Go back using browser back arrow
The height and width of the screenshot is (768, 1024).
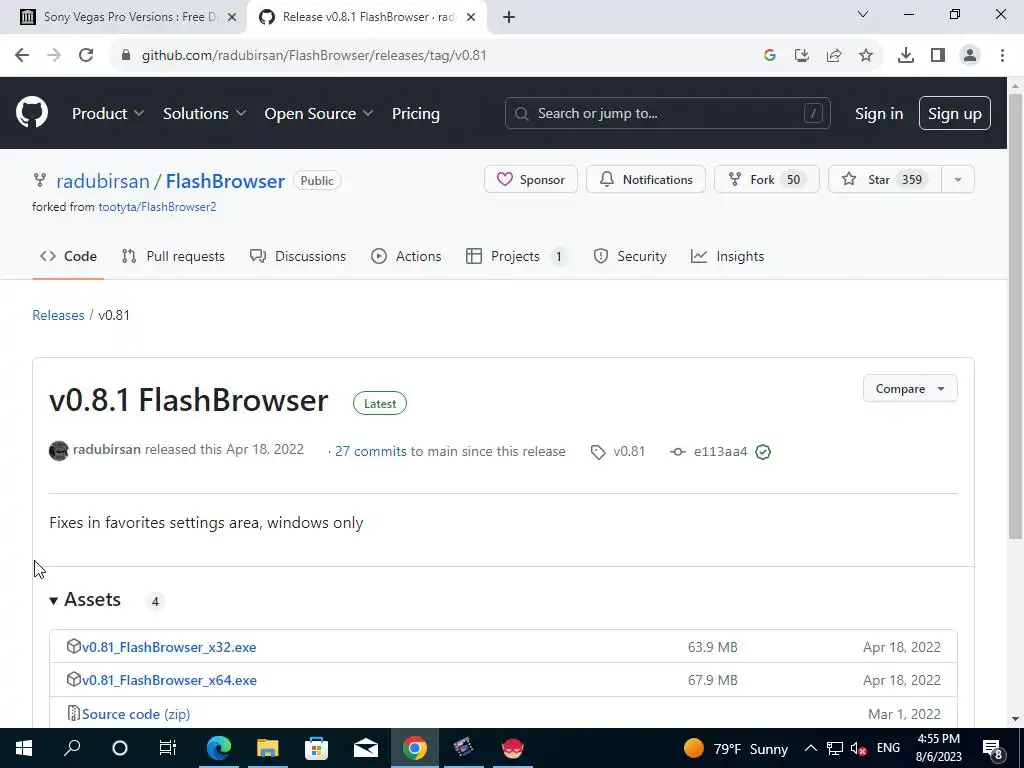[22, 56]
